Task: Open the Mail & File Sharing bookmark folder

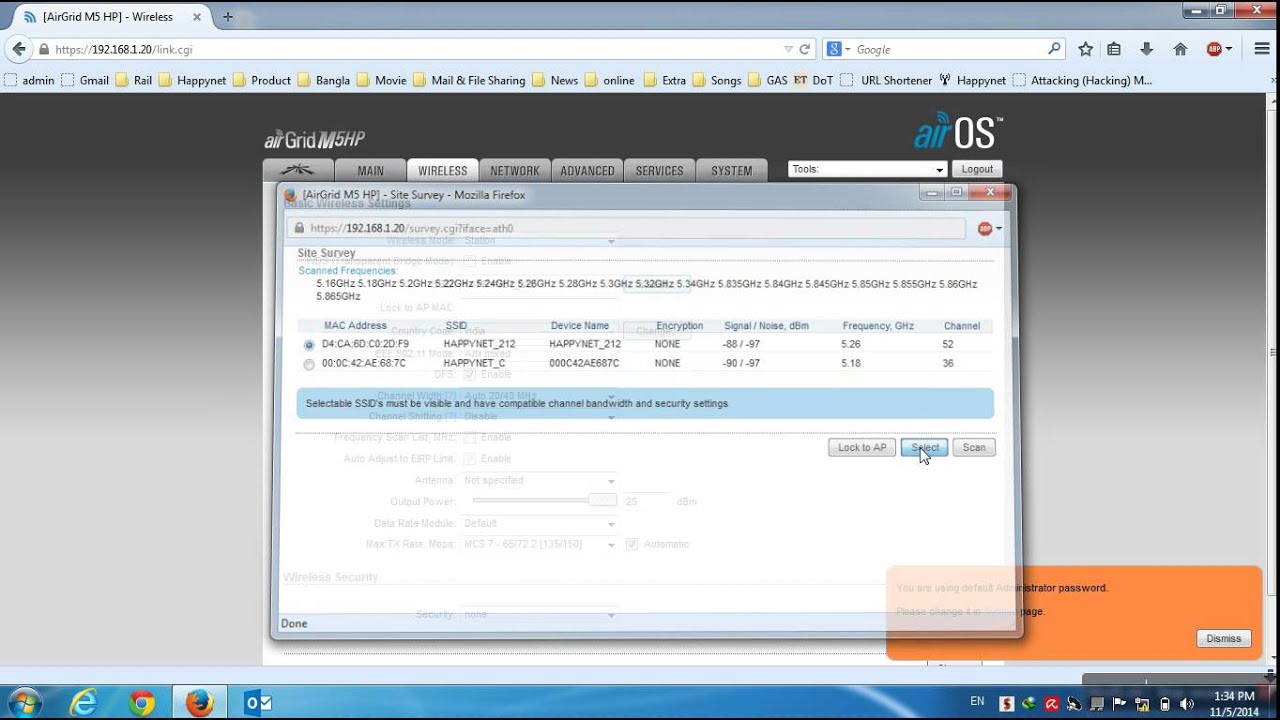Action: tap(469, 80)
